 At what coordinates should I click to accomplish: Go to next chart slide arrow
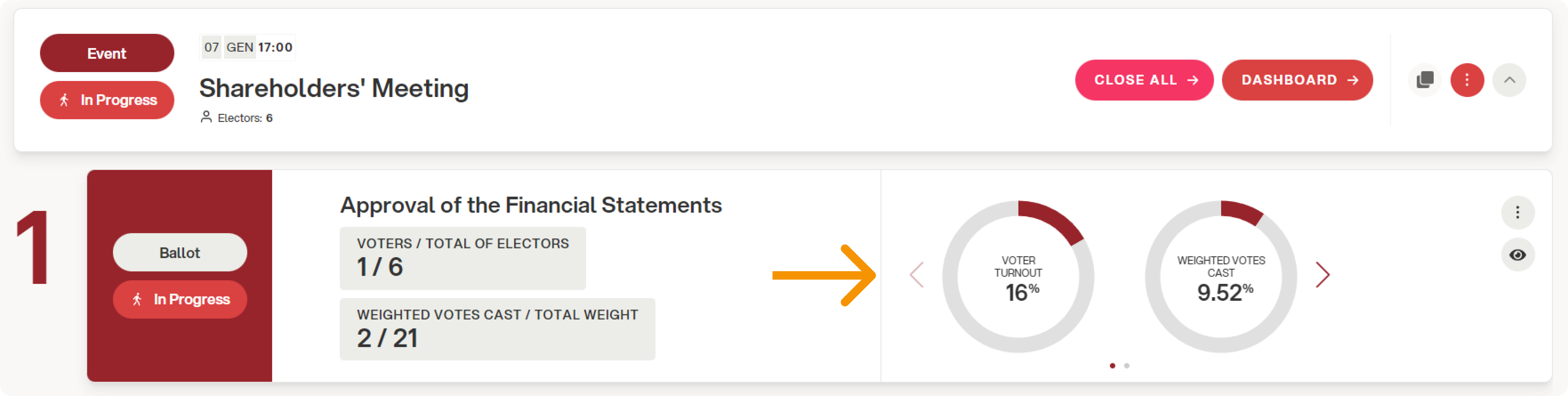1322,275
